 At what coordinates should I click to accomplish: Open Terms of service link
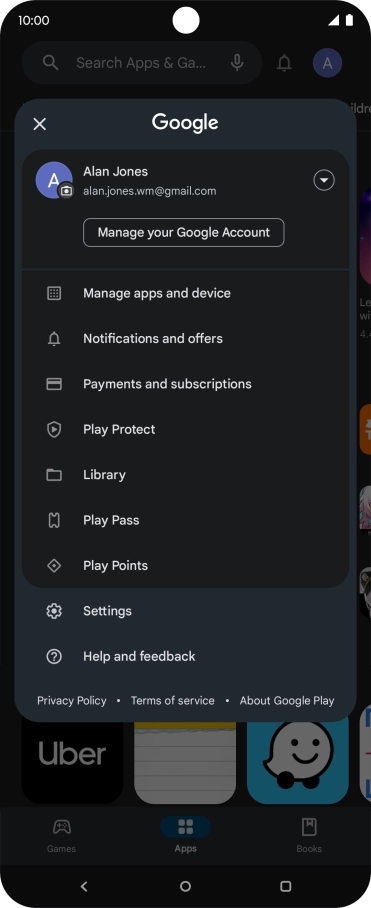172,701
